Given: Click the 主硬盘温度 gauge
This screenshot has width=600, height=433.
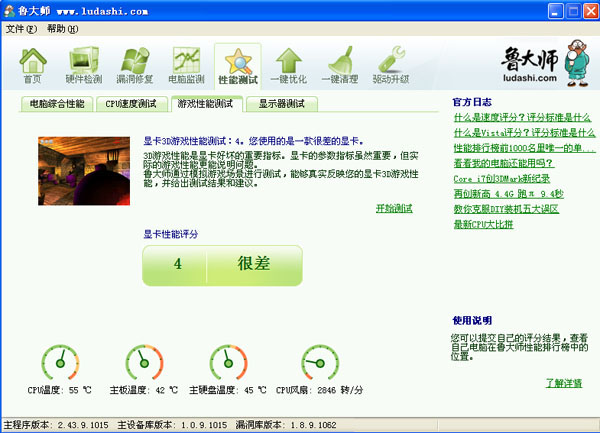Looking at the screenshot, I should tap(228, 363).
